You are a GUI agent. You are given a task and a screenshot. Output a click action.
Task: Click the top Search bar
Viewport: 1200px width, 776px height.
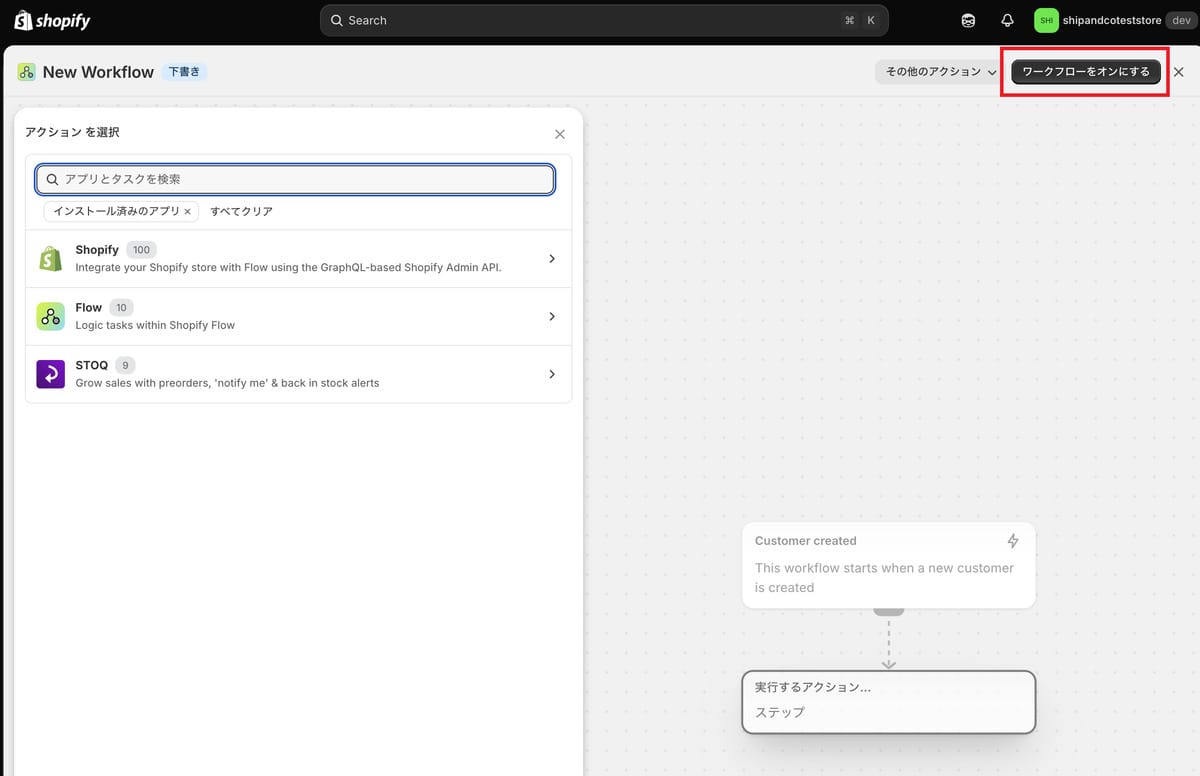[x=604, y=20]
